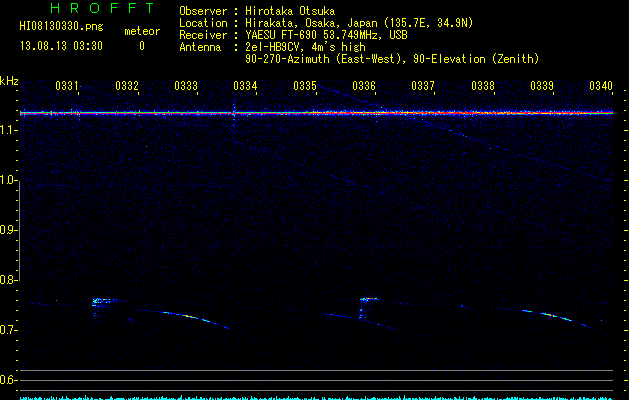The width and height of the screenshot is (629, 400).
Task: Click the 90-270-Azimuth East-West text
Action: point(392,59)
